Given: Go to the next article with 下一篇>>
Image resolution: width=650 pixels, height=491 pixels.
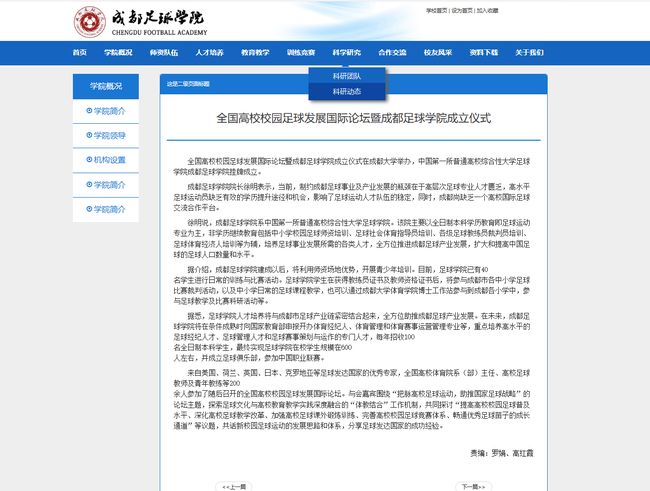Looking at the screenshot, I should coord(473,486).
